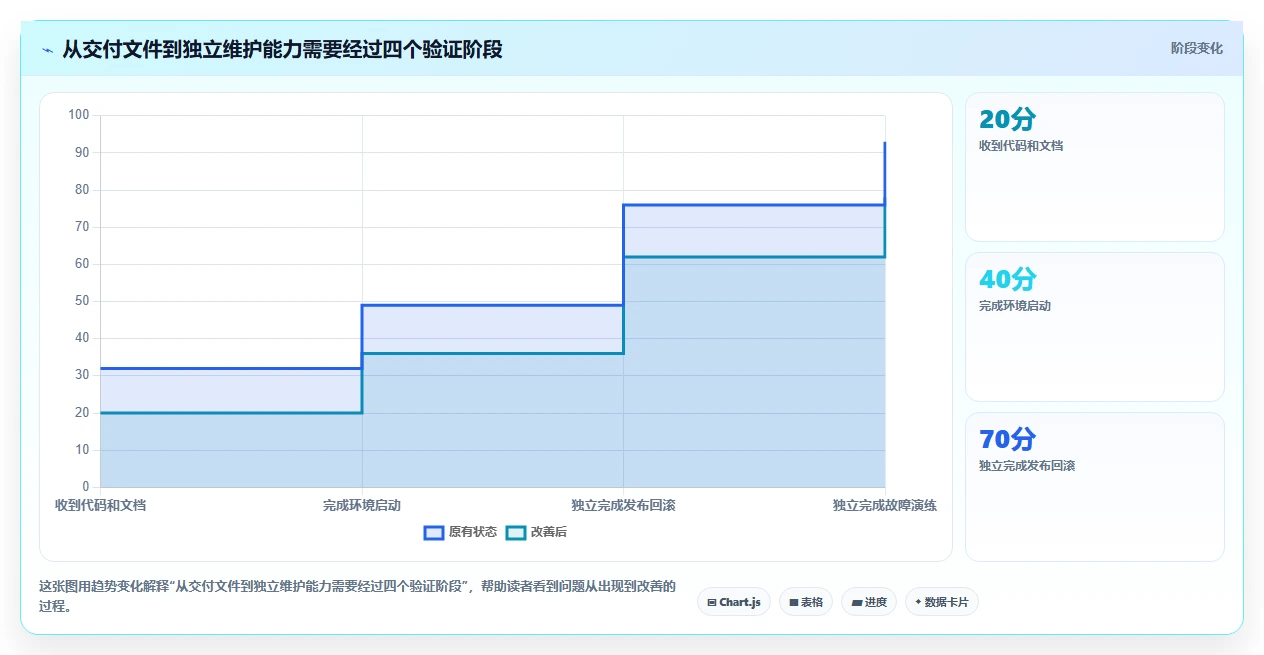Click x-axis label 独立完成故障演练
The image size is (1264, 655).
pos(885,505)
